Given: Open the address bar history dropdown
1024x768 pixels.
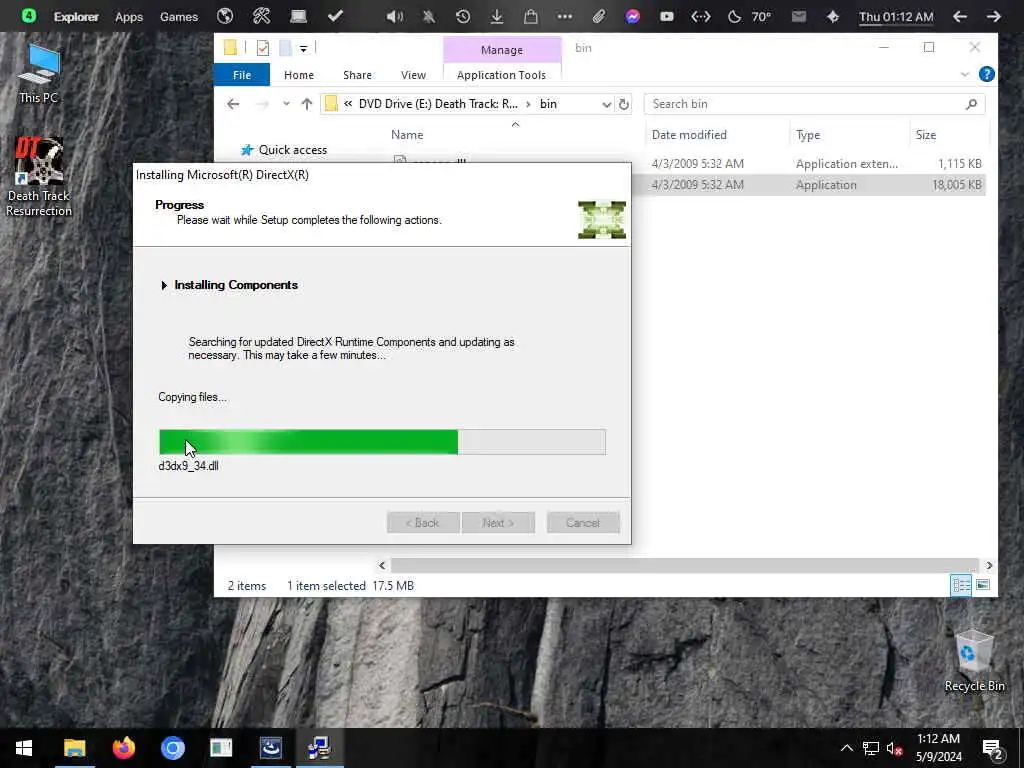Looking at the screenshot, I should (x=606, y=104).
